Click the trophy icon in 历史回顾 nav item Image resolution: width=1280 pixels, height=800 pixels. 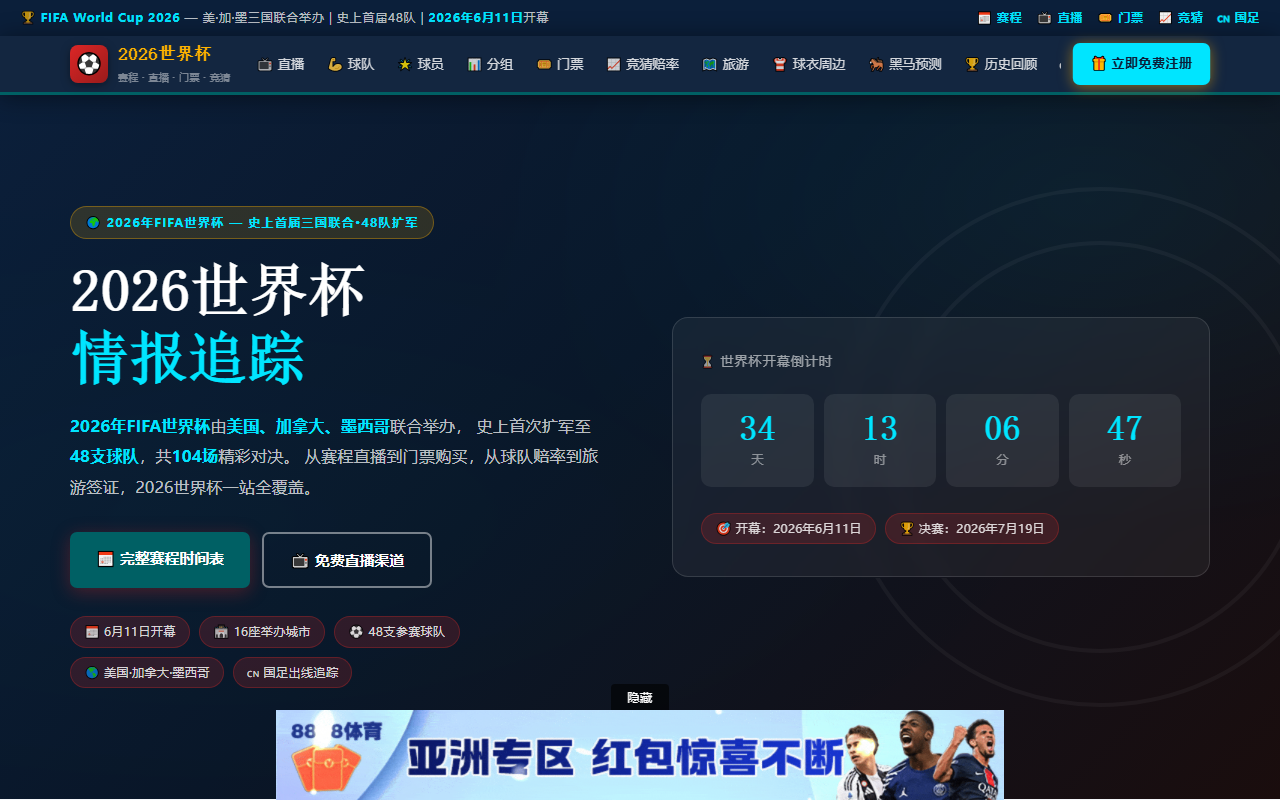click(972, 64)
